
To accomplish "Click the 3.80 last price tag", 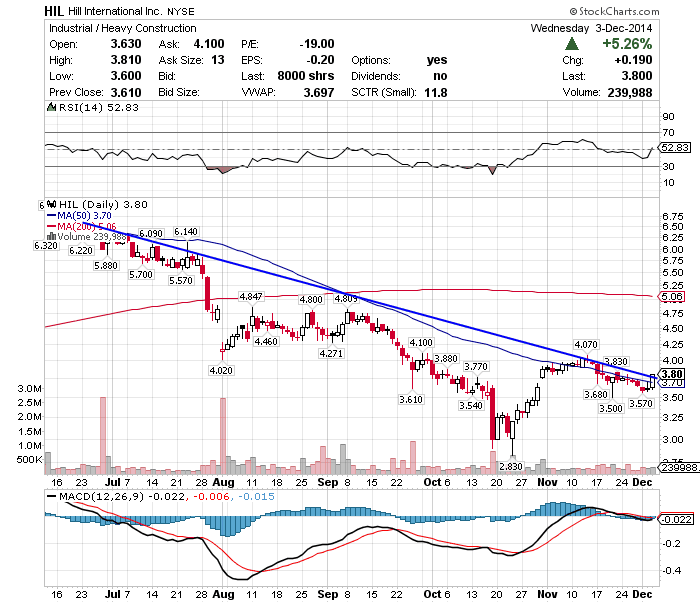I will (x=672, y=374).
